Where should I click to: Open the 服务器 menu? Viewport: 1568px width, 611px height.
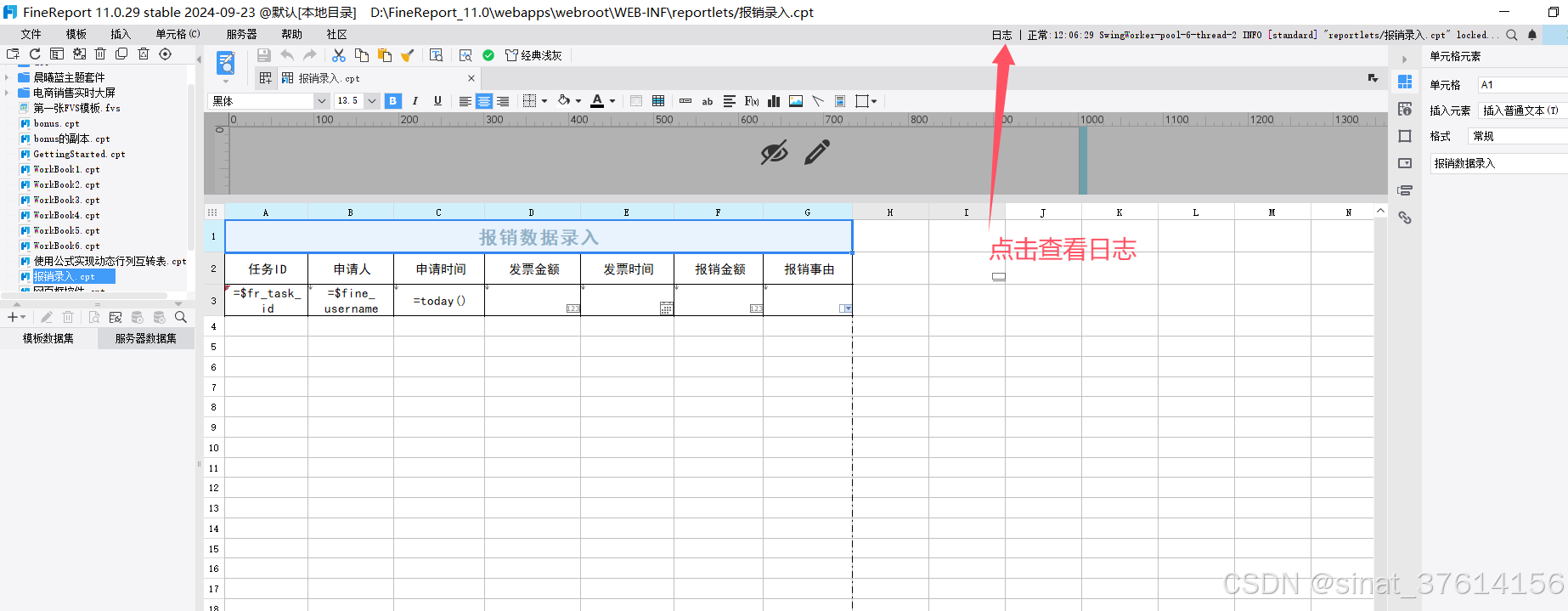241,35
